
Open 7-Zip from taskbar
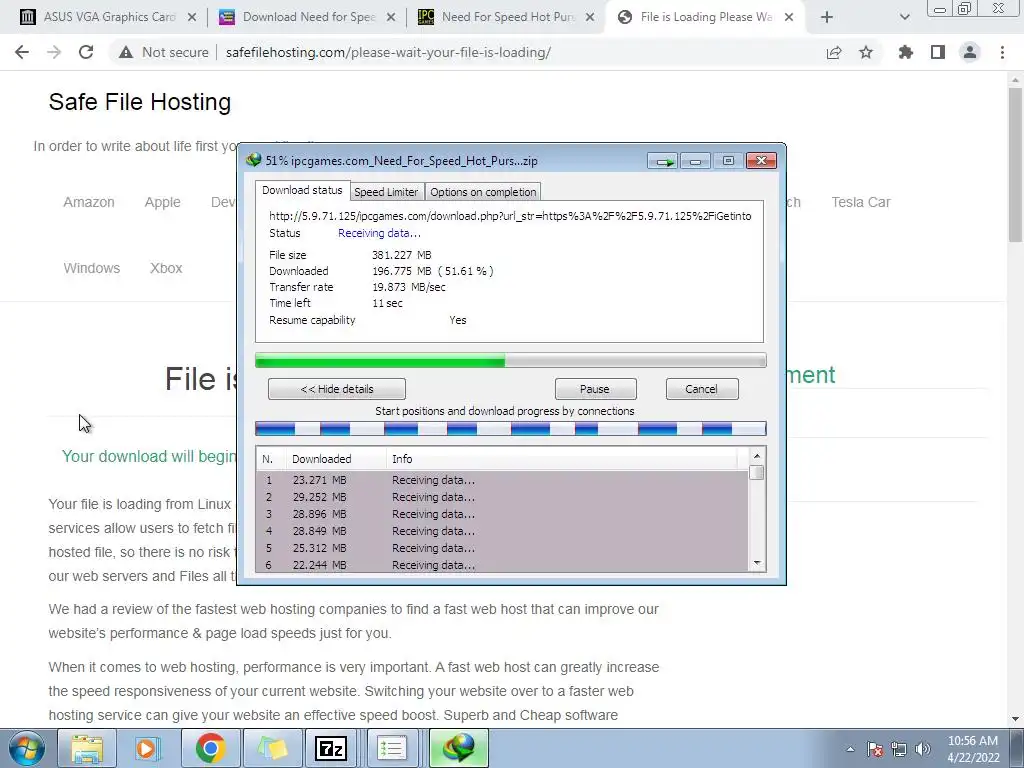coord(330,748)
